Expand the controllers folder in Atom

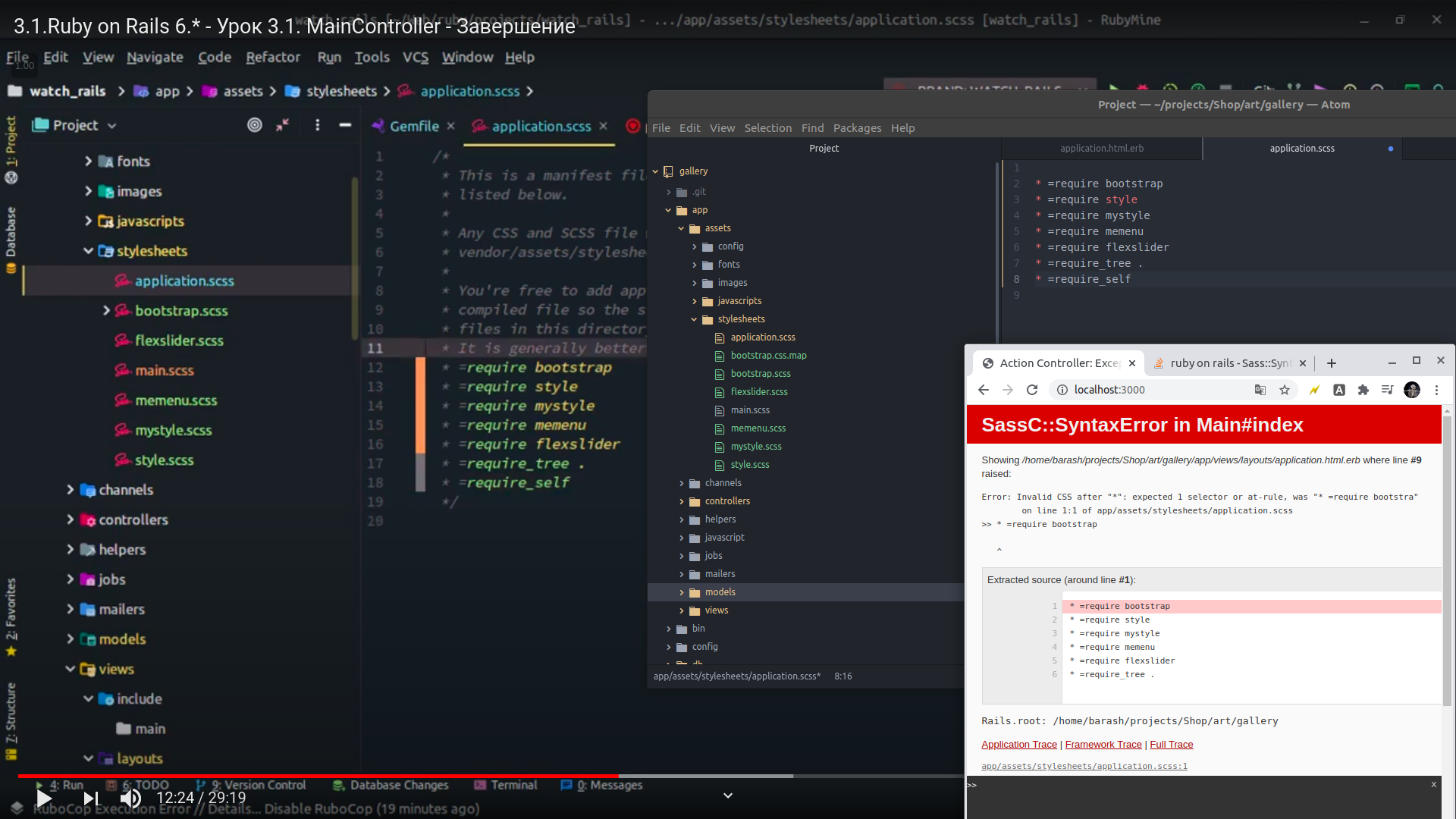coord(681,501)
